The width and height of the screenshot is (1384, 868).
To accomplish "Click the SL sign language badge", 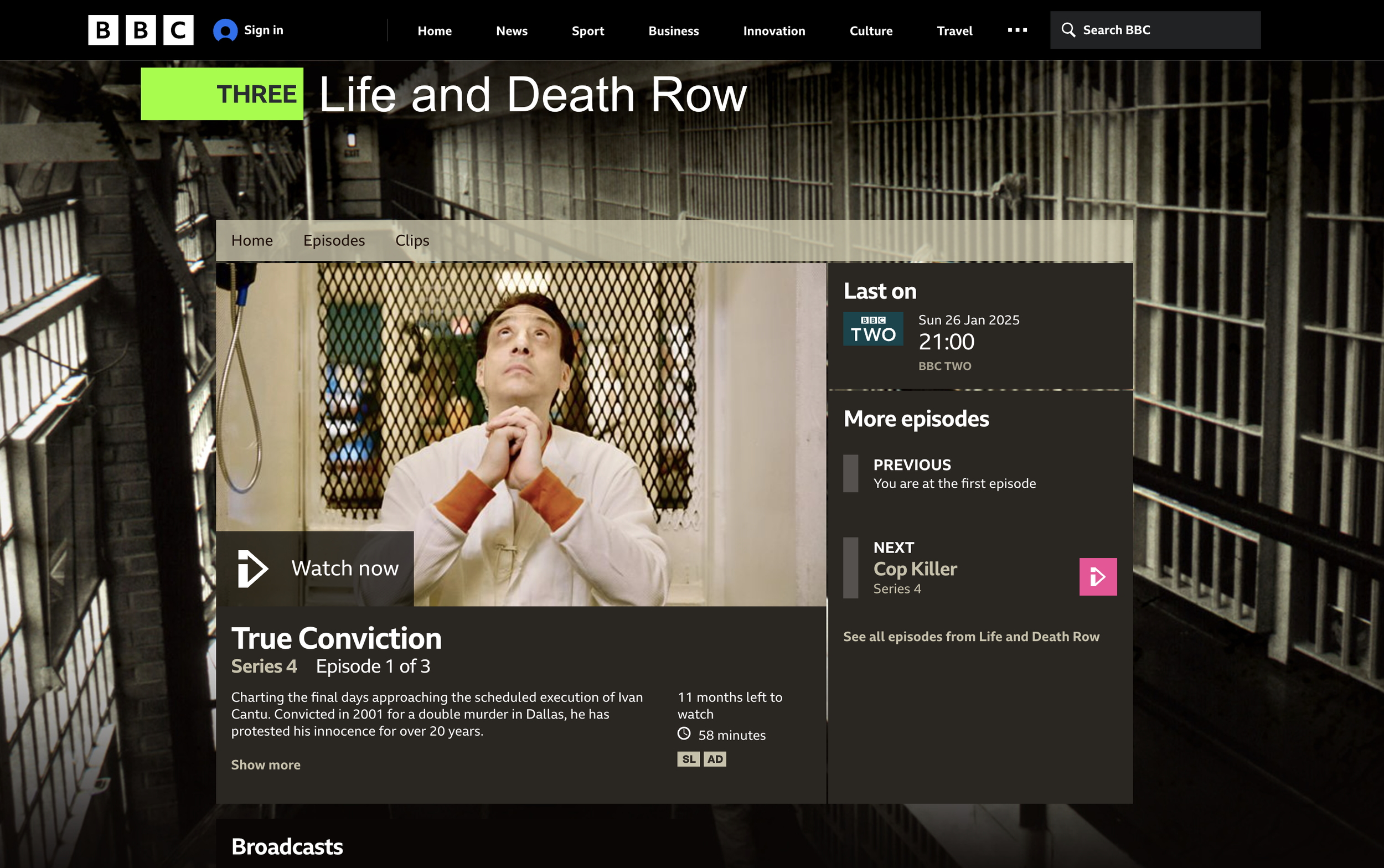I will [688, 759].
